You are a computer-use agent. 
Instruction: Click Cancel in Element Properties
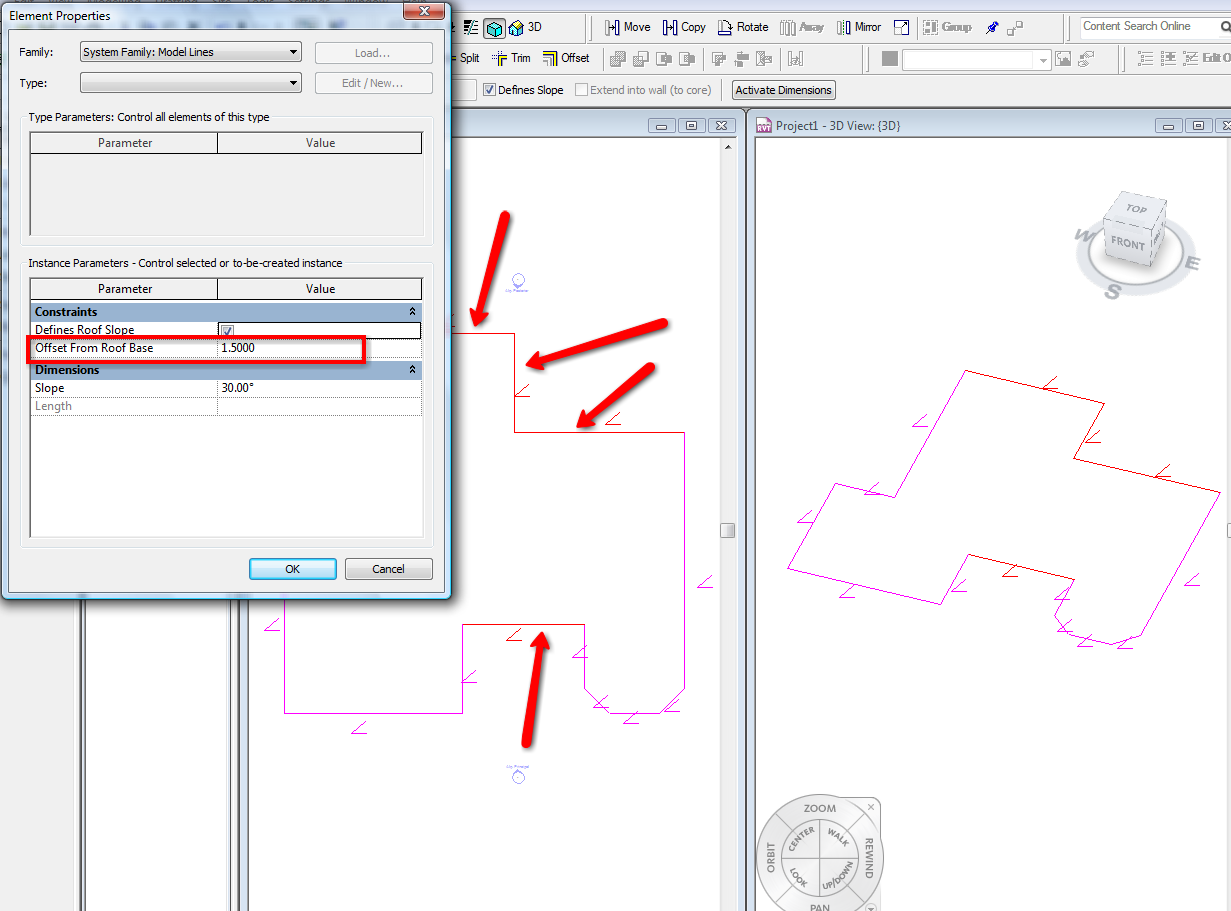coord(388,569)
